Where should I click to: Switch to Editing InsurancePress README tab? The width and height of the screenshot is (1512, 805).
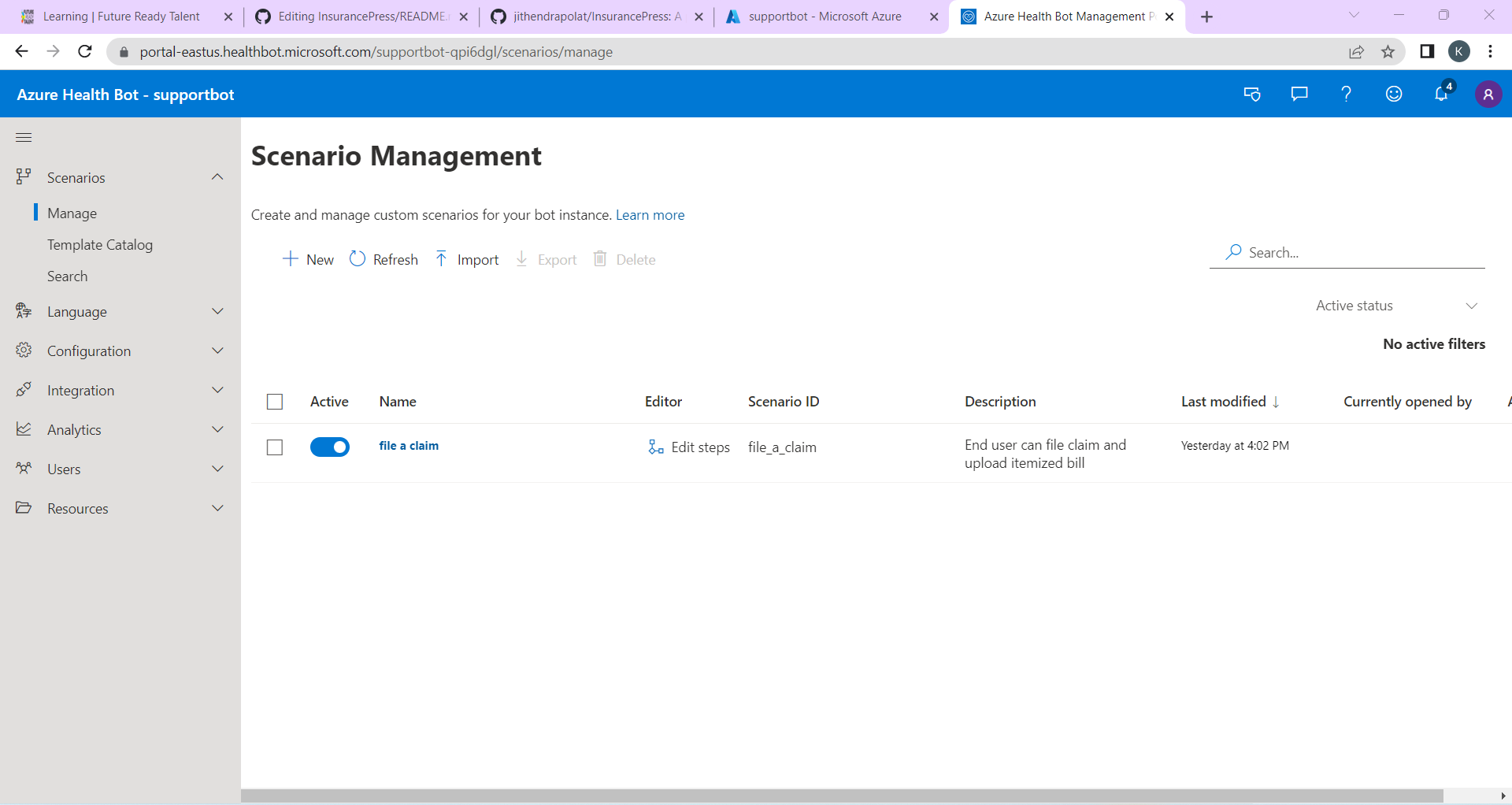[x=363, y=17]
